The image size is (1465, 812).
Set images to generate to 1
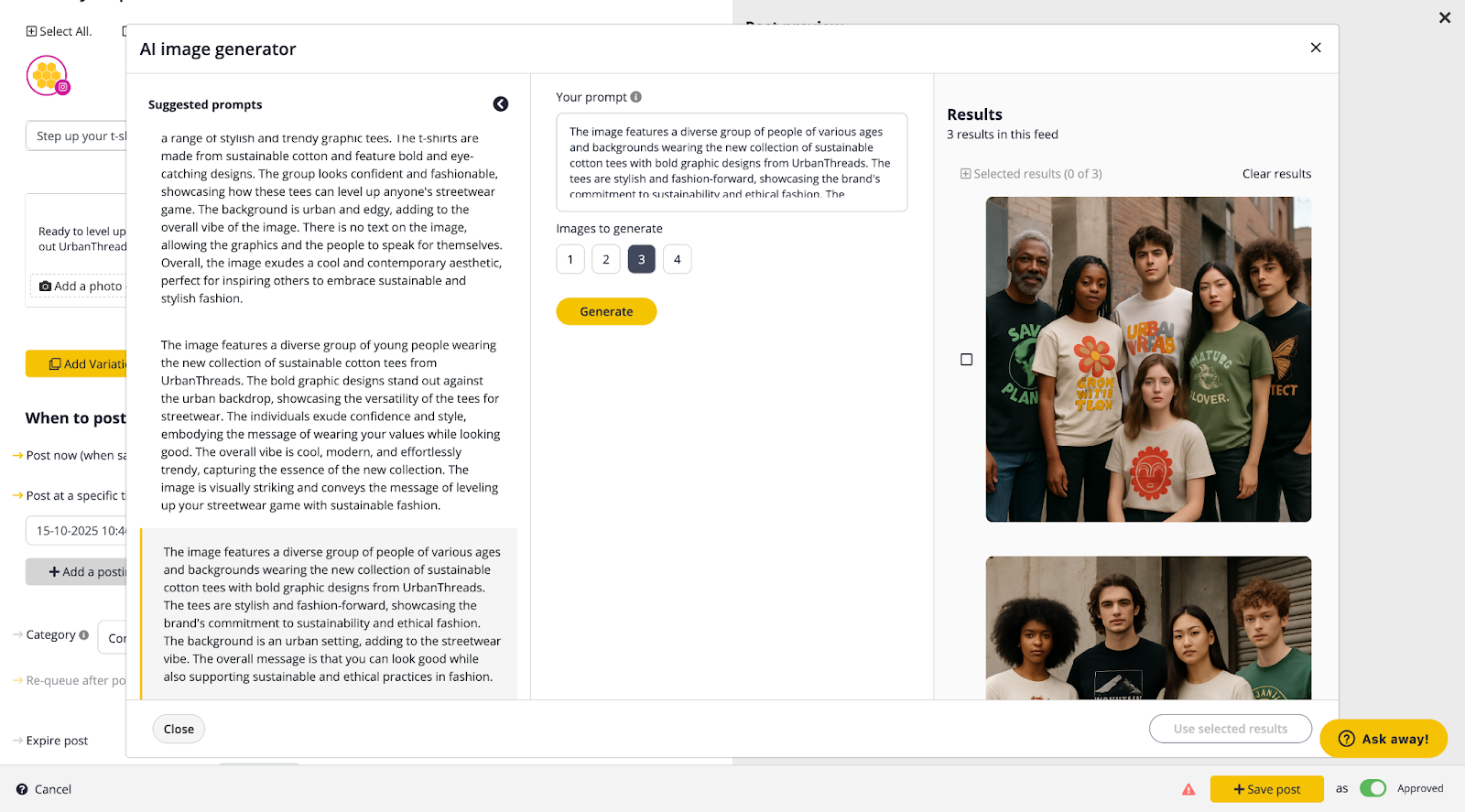[x=570, y=259]
